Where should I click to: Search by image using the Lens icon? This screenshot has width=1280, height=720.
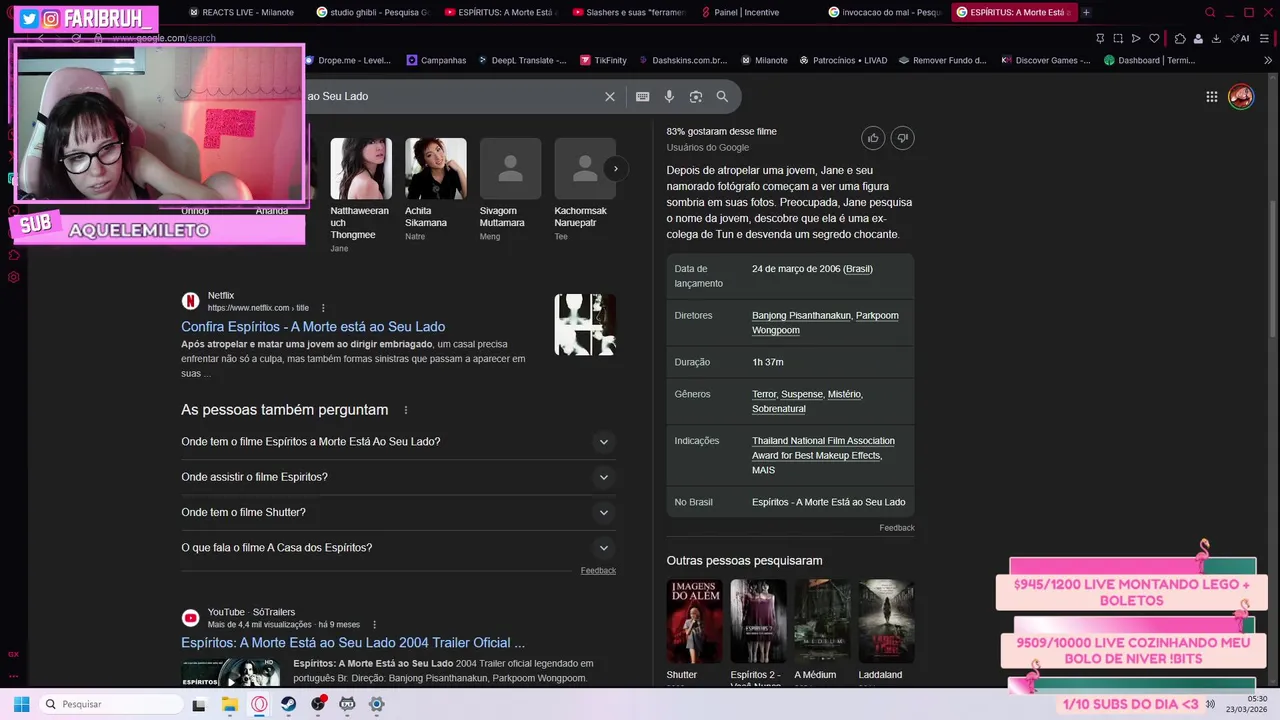696,97
